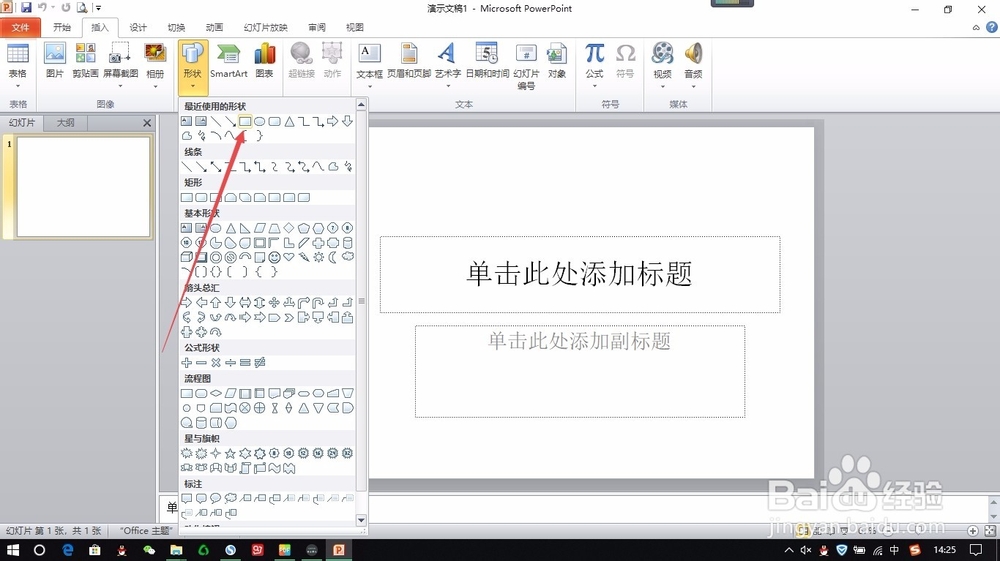Select slide 1 thumbnail
The width and height of the screenshot is (1000, 561).
(x=84, y=187)
